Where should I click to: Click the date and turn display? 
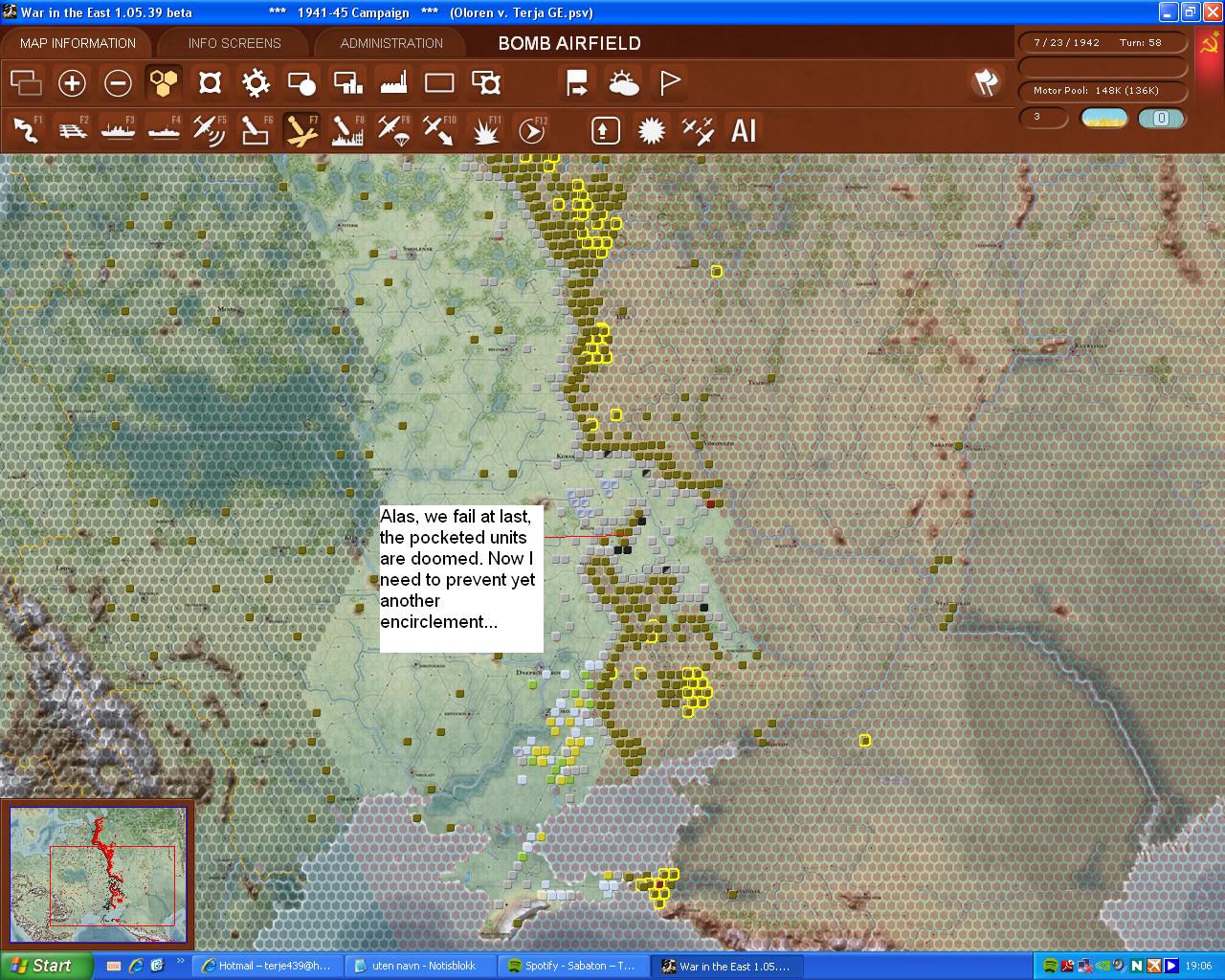tap(1101, 43)
